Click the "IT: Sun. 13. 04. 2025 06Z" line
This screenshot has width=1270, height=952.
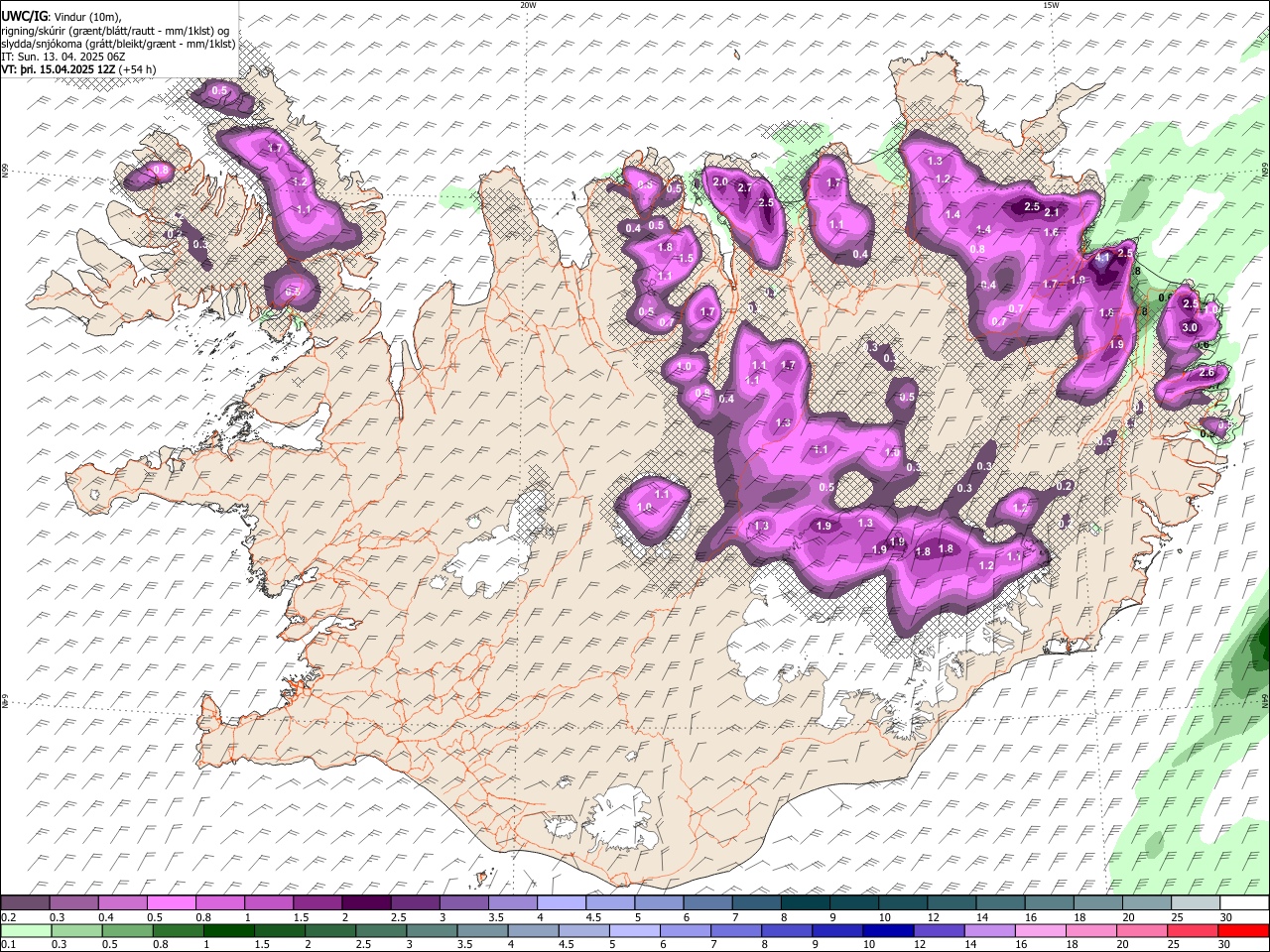[x=63, y=58]
